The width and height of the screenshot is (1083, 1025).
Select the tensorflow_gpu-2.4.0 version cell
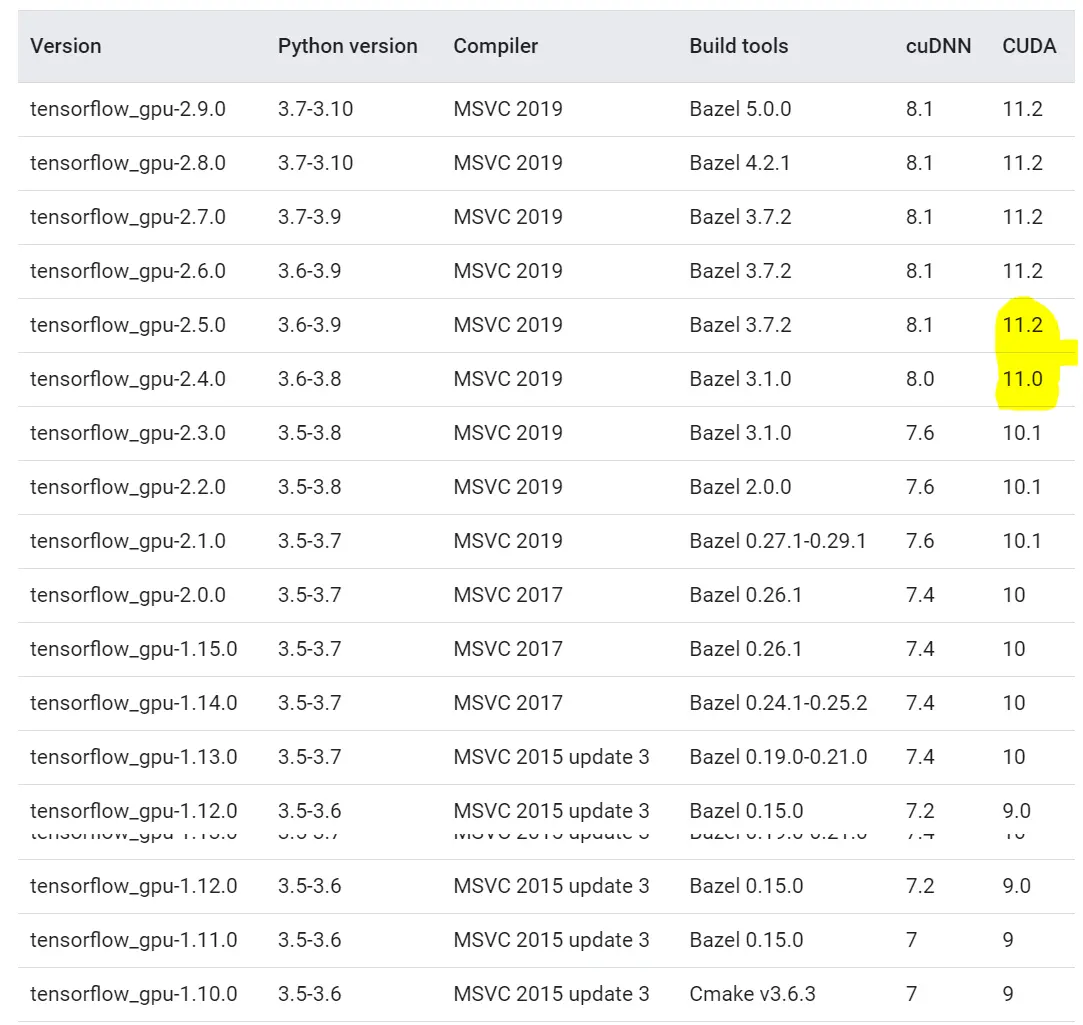pyautogui.click(x=128, y=379)
